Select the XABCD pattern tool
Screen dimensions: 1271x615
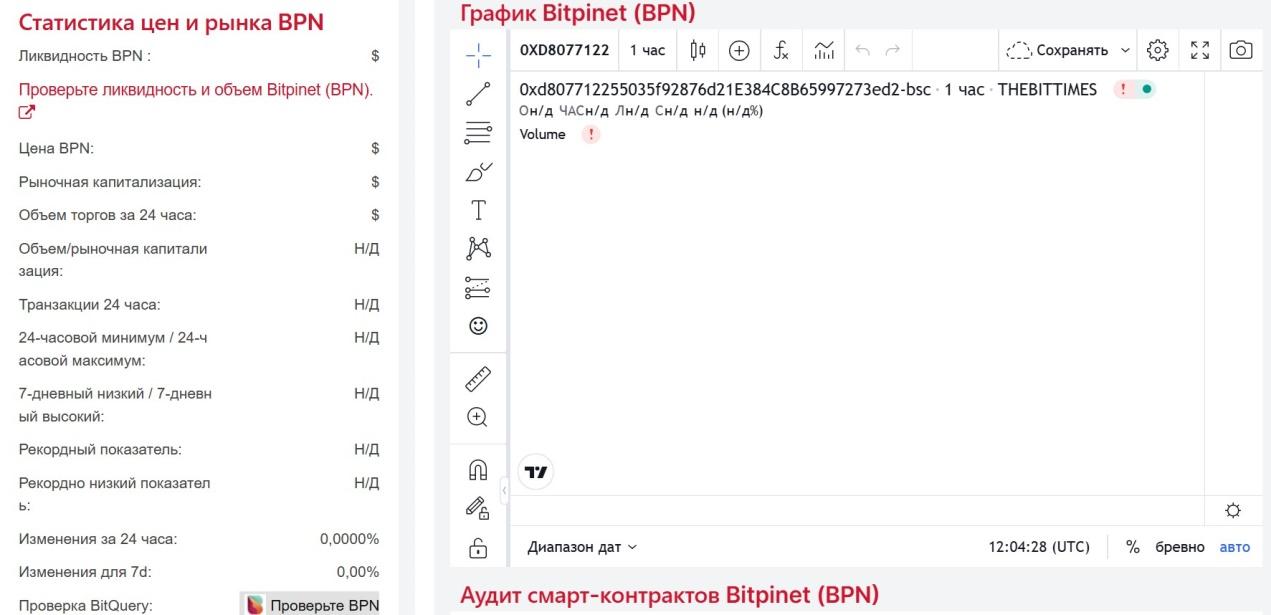[x=479, y=247]
